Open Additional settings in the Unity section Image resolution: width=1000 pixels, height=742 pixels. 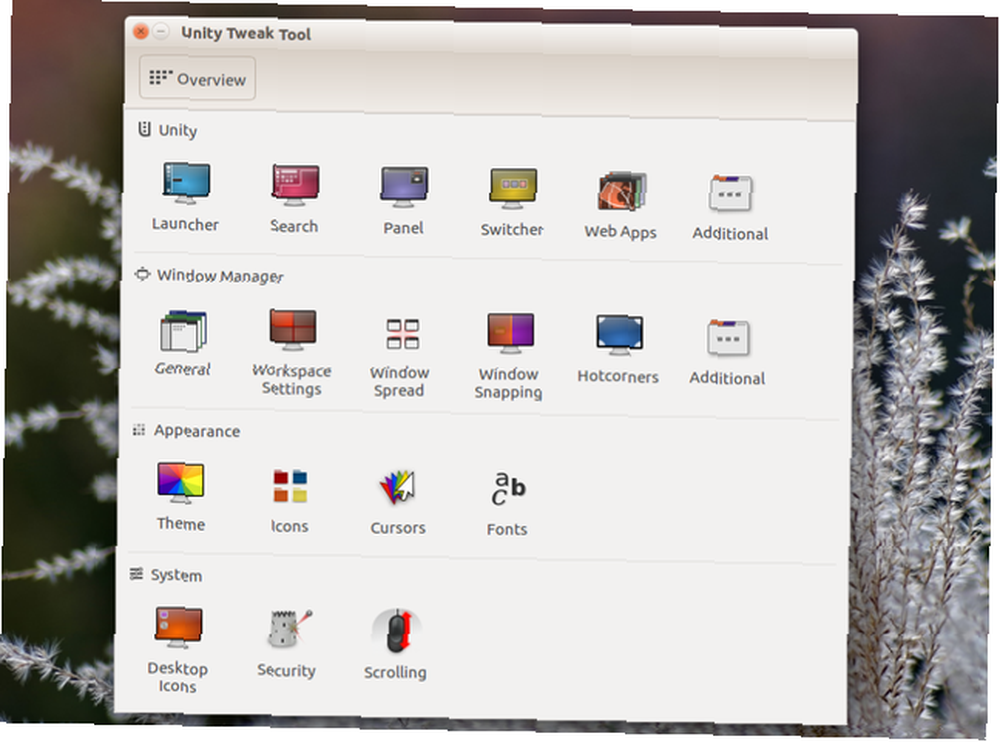point(730,207)
